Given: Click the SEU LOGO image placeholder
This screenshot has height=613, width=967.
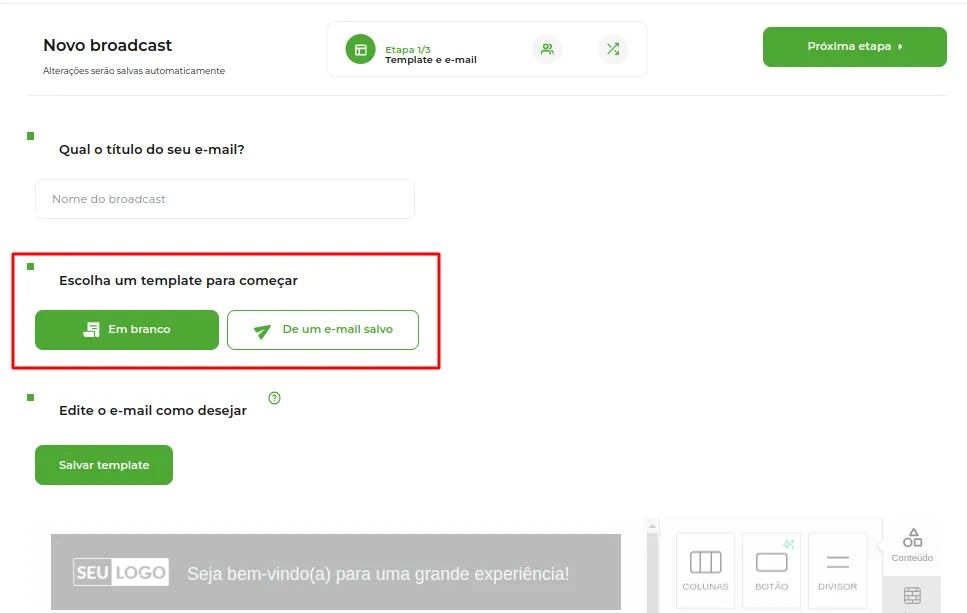Looking at the screenshot, I should (121, 572).
